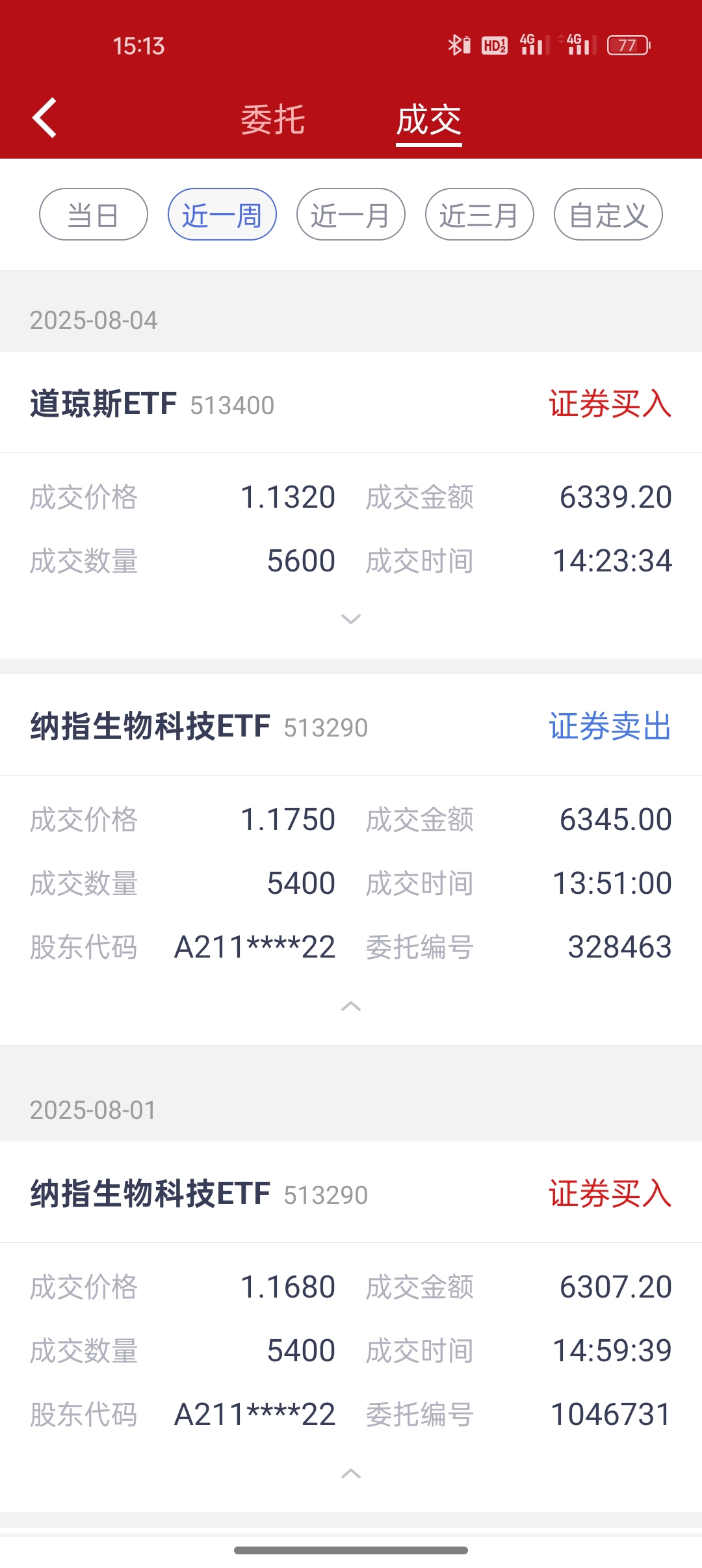The height and width of the screenshot is (1568, 702).
Task: Select the 近三月 filter
Action: (x=480, y=215)
